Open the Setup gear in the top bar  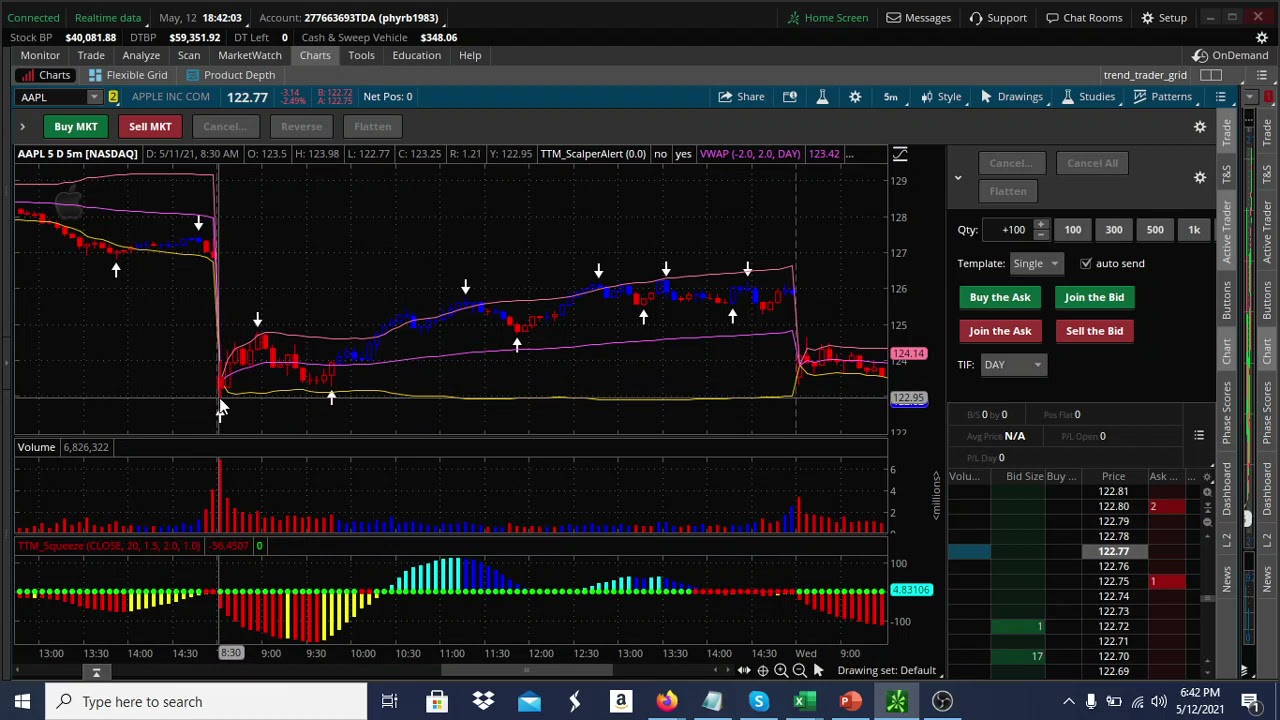pyautogui.click(x=1164, y=18)
